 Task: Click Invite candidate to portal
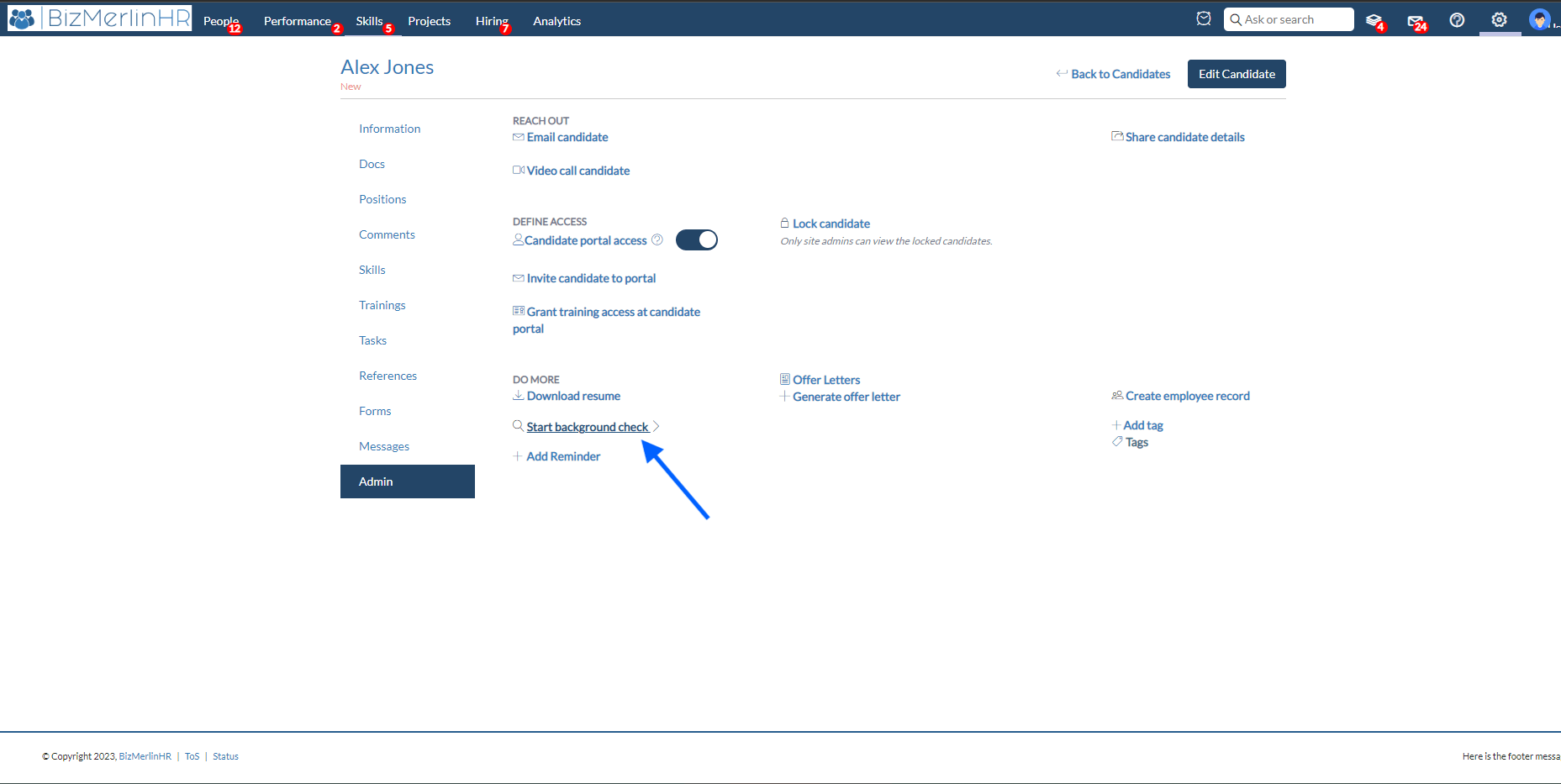591,278
